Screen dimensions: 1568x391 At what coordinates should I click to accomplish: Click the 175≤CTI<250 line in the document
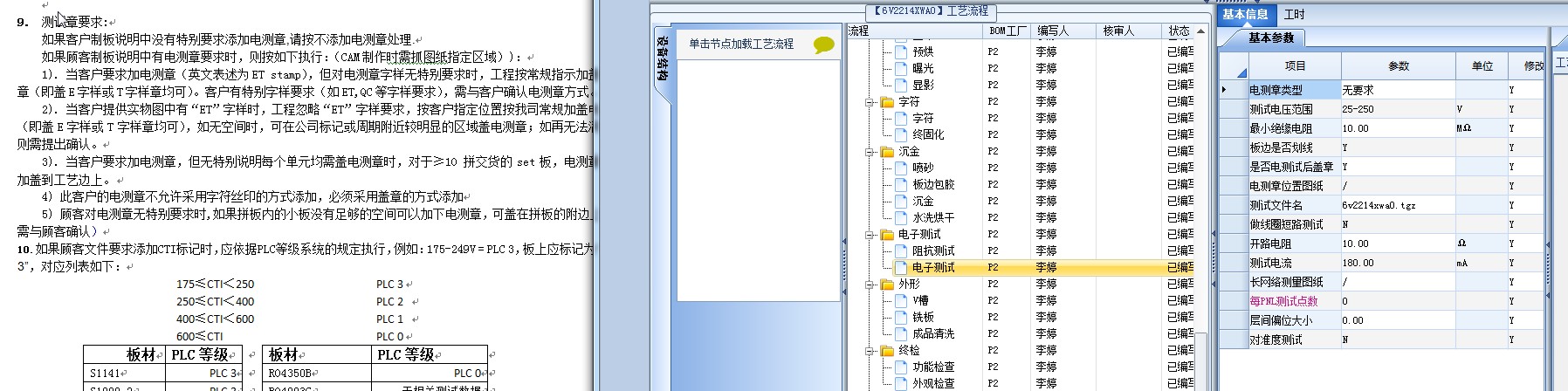click(x=215, y=284)
